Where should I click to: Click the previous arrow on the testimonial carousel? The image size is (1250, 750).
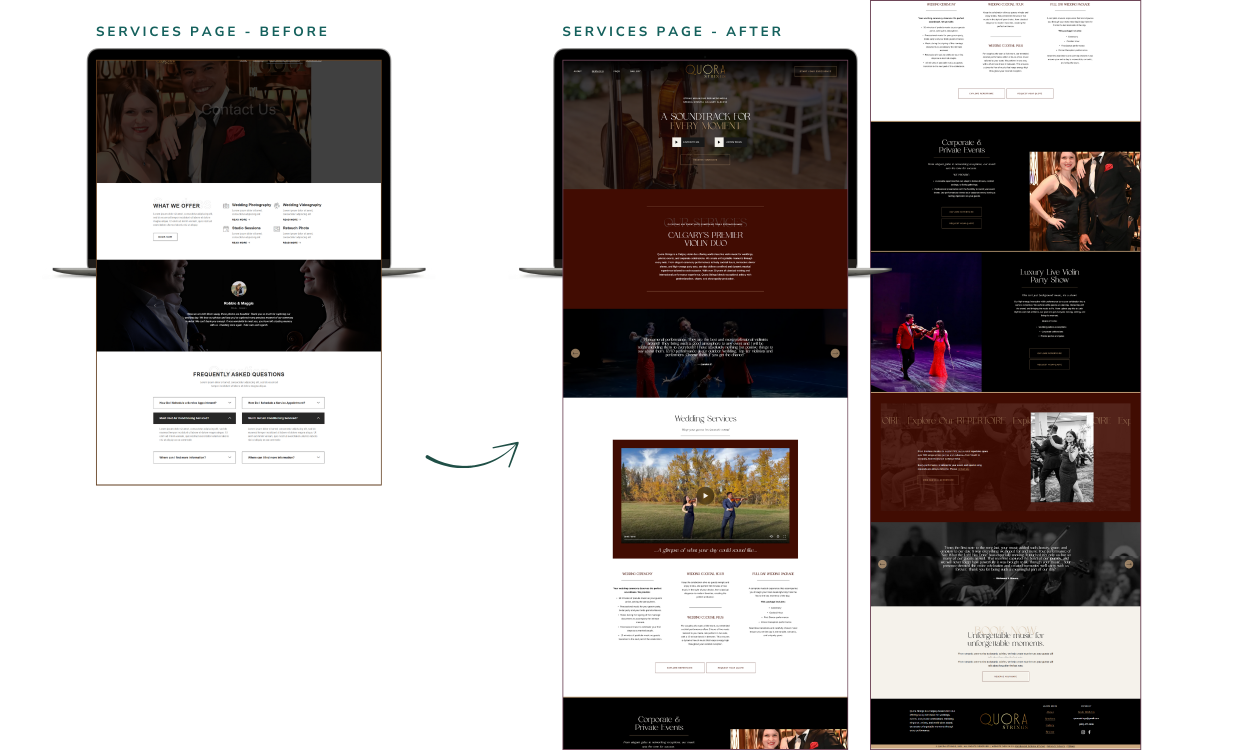tap(575, 353)
